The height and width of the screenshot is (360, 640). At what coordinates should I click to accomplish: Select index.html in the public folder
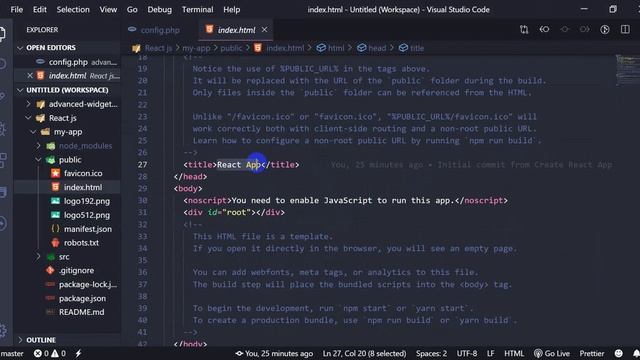click(82, 187)
